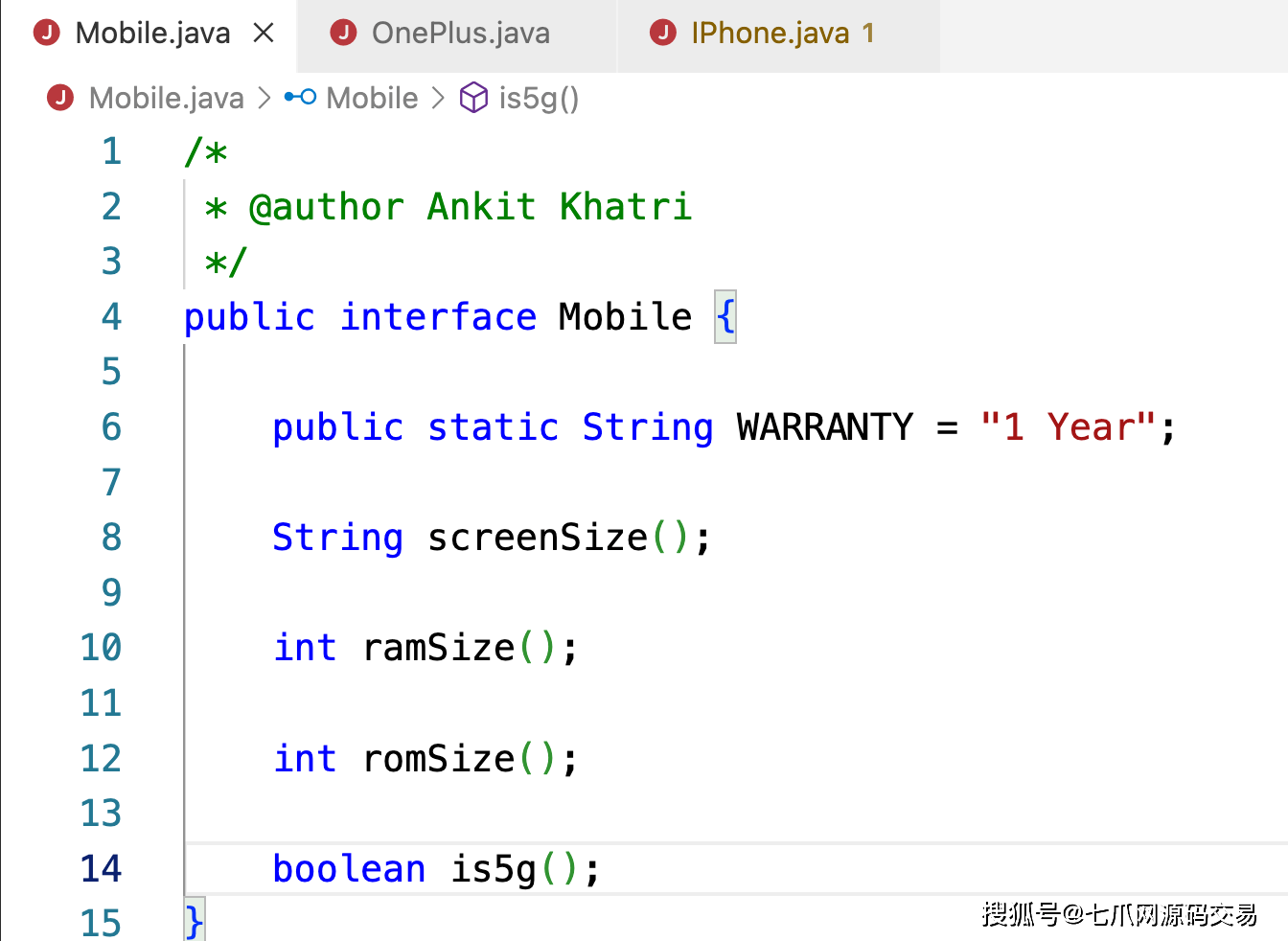Click the 'screenSize' method name

click(x=538, y=538)
